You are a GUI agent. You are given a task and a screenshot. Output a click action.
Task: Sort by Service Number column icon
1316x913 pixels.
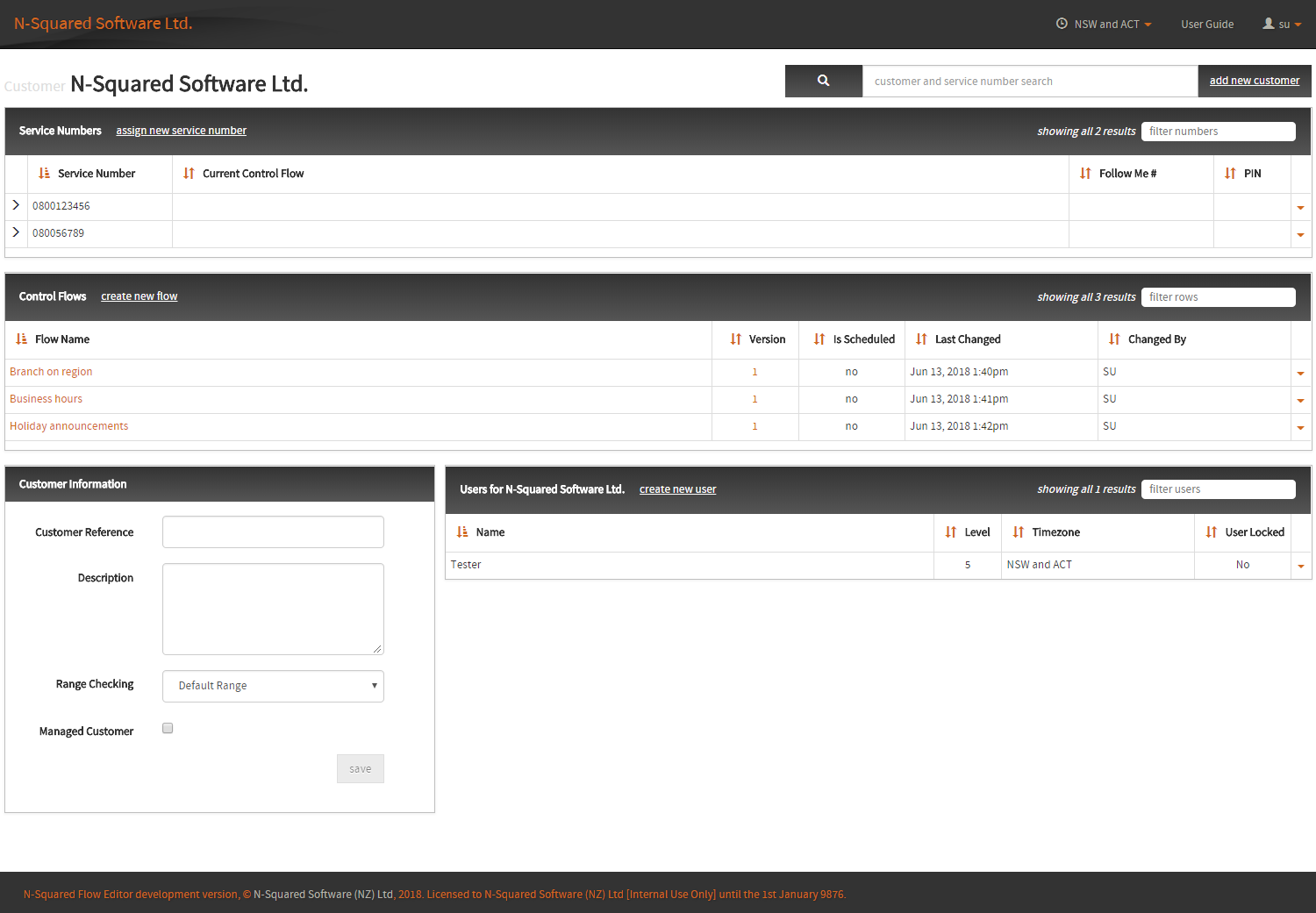pos(44,174)
